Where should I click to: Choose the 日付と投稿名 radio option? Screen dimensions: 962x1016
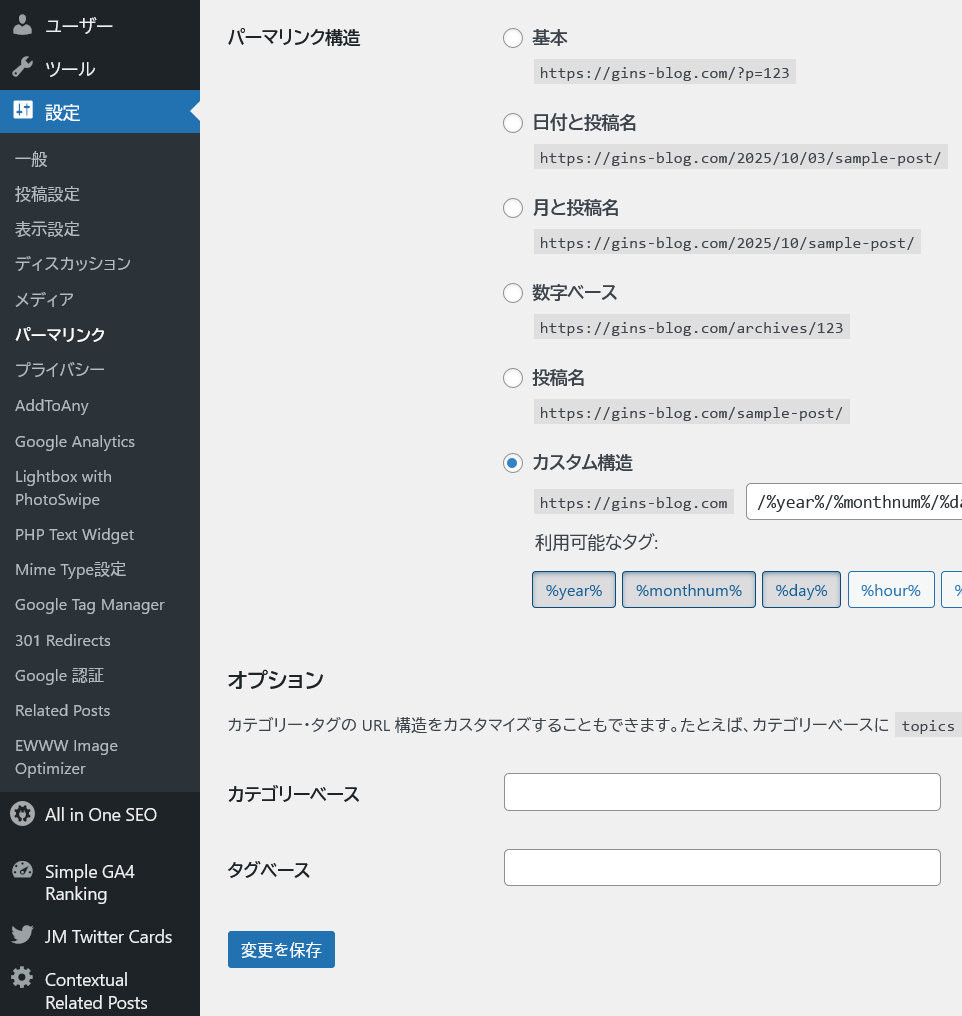513,123
